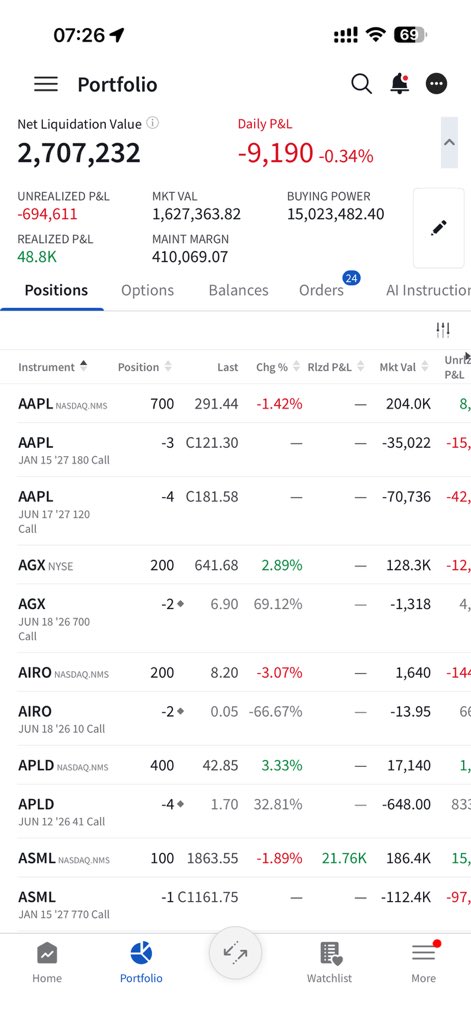471x1024 pixels.
Task: Open column settings sliders icon
Action: pyautogui.click(x=443, y=330)
